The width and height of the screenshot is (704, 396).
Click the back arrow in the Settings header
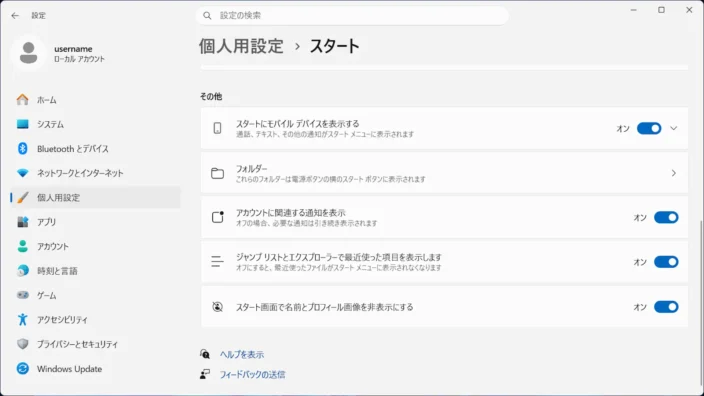pyautogui.click(x=15, y=16)
